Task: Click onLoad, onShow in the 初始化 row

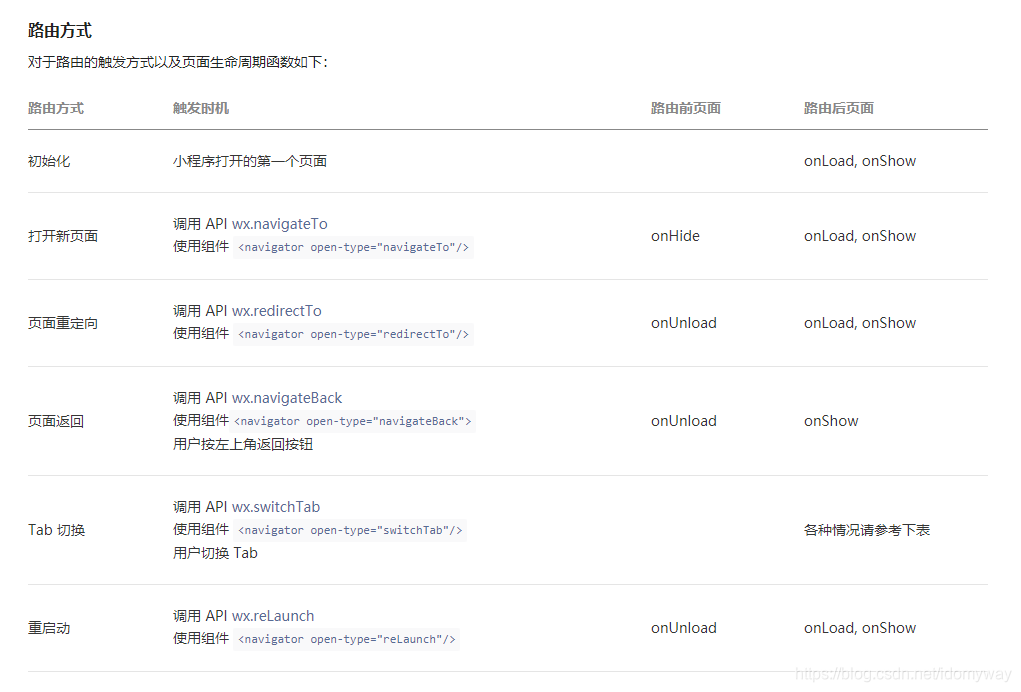Action: tap(860, 161)
